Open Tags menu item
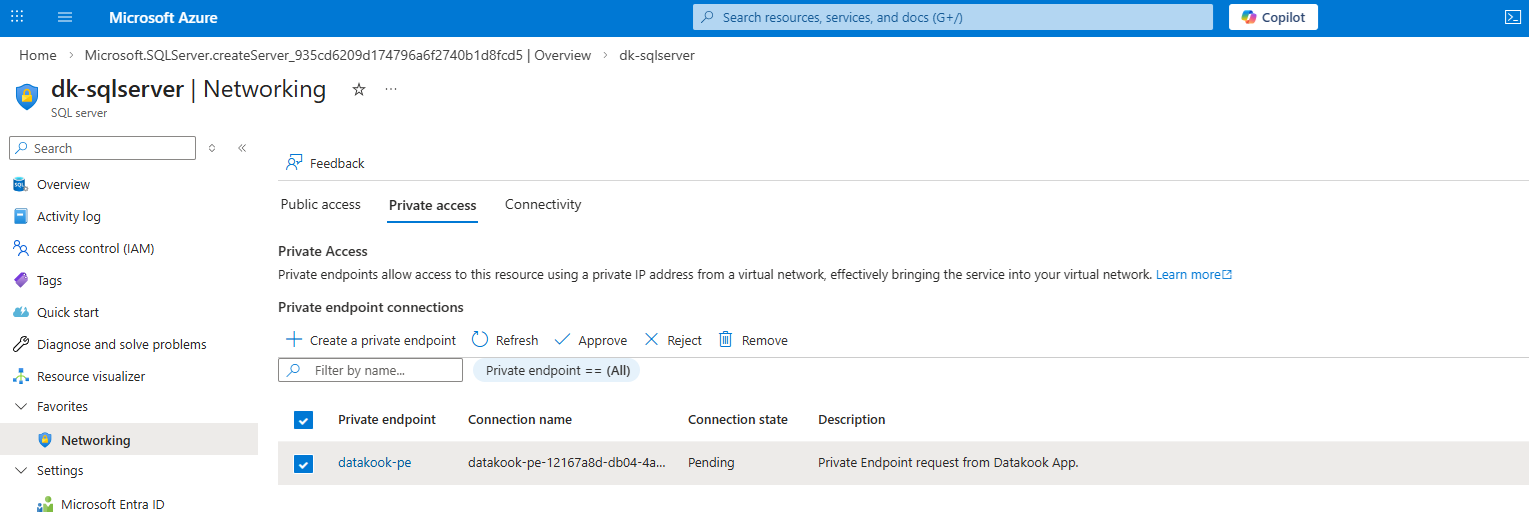The width and height of the screenshot is (1529, 527). (x=49, y=280)
